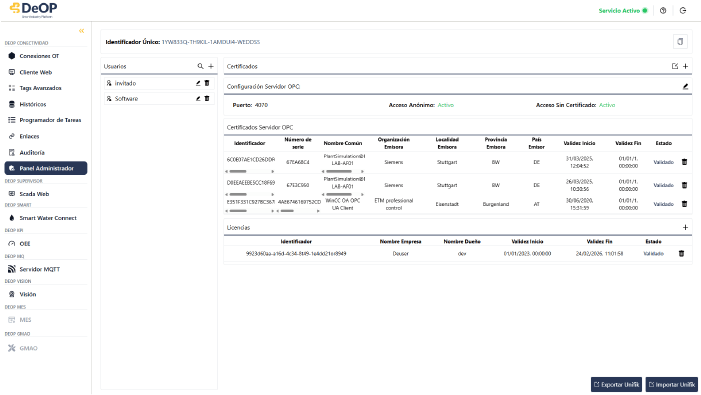
Task: Delete WinCC OA OPC UA Client certificate
Action: (x=684, y=204)
